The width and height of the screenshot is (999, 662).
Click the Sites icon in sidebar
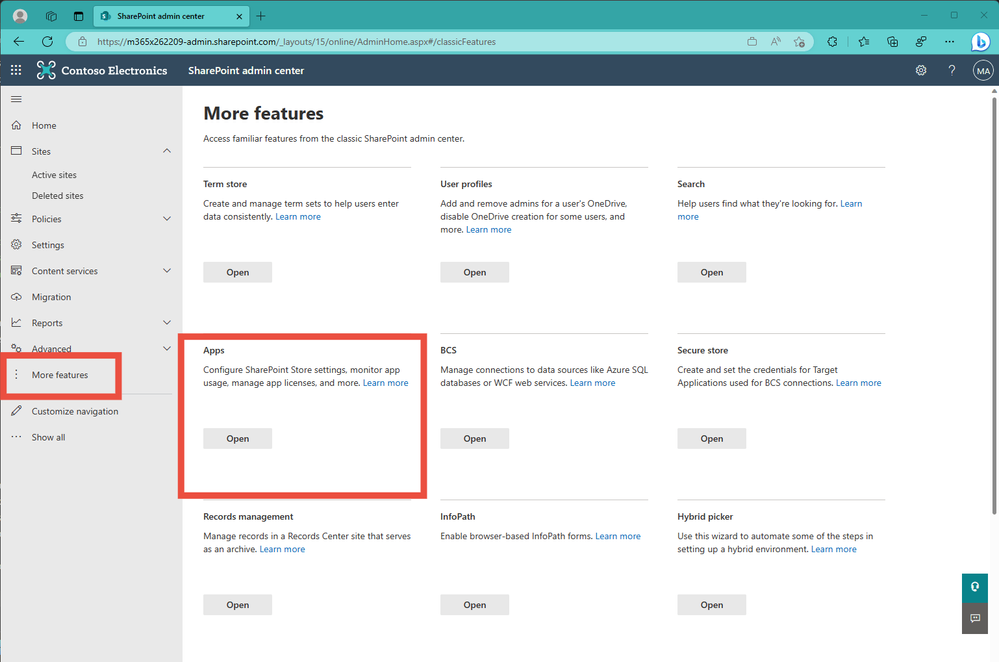pyautogui.click(x=17, y=151)
